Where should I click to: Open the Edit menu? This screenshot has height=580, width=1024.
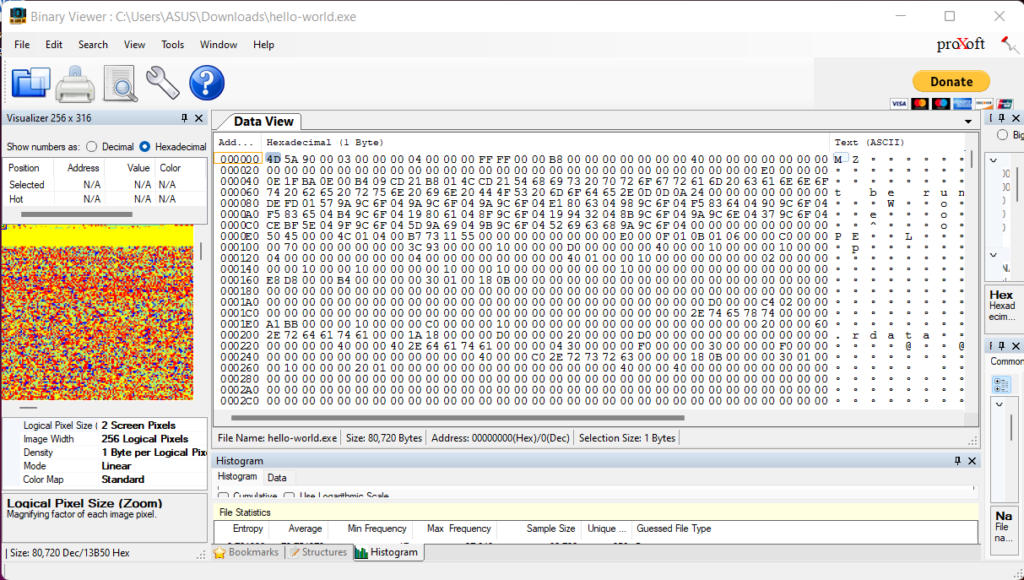pos(54,44)
